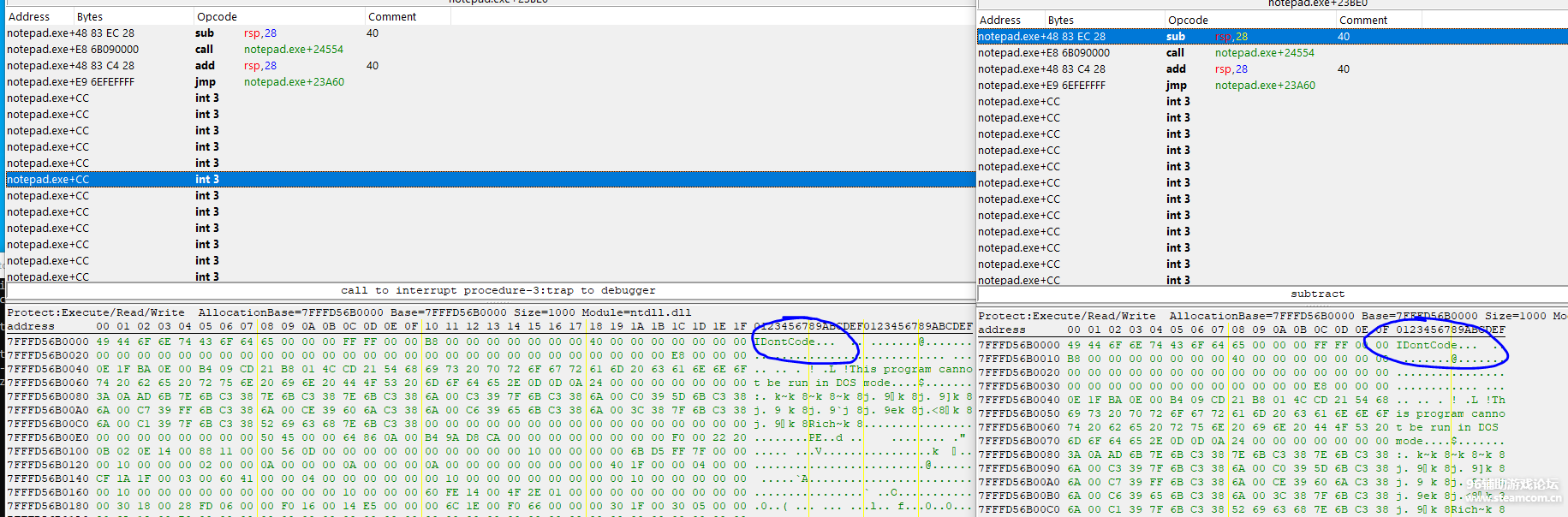Viewport: 1568px width, 517px height.
Task: Click hex row address 7FFFD56B0010 in right dump
Action: 1019,359
